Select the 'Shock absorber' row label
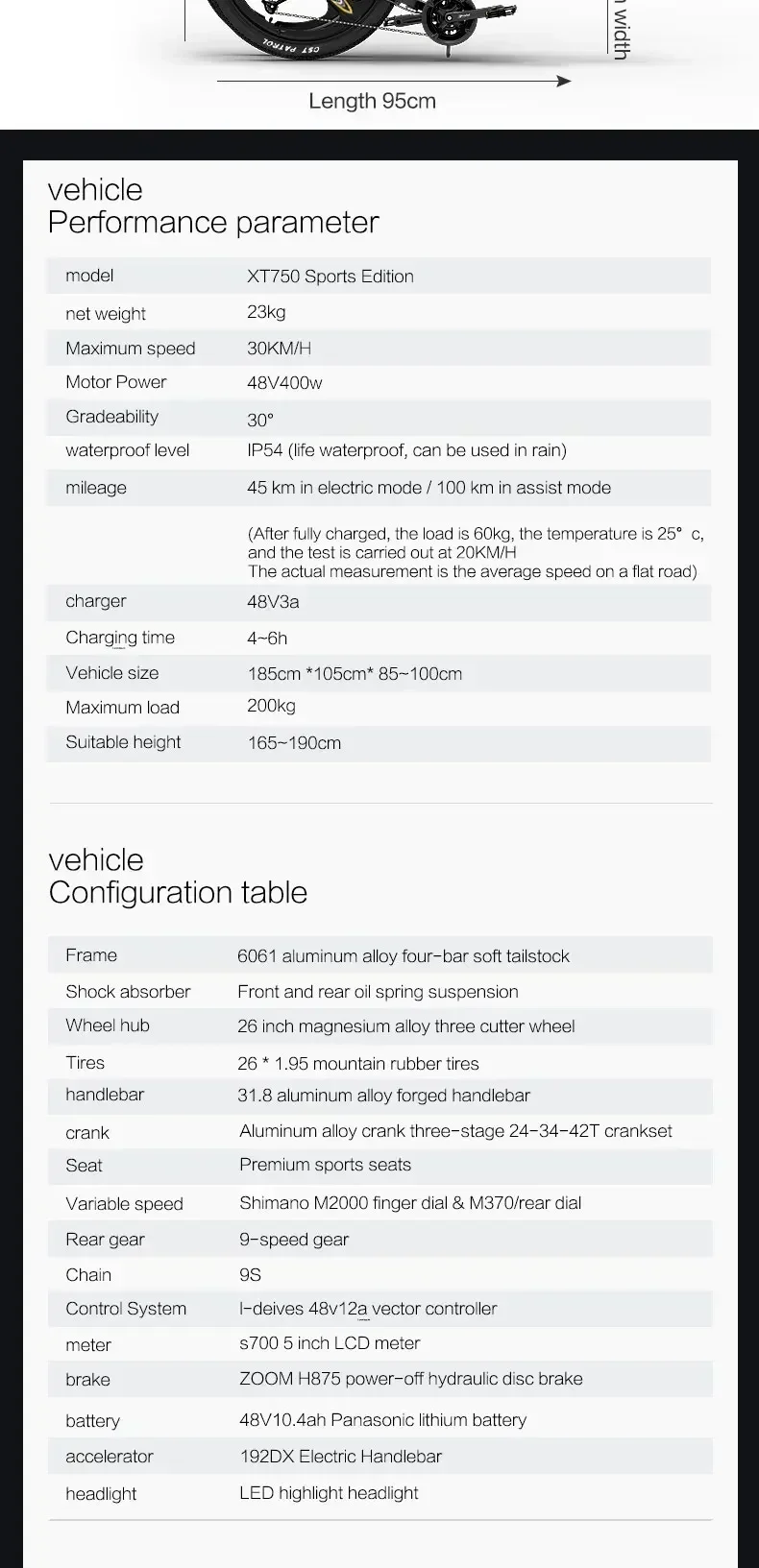Image resolution: width=759 pixels, height=1568 pixels. (128, 992)
